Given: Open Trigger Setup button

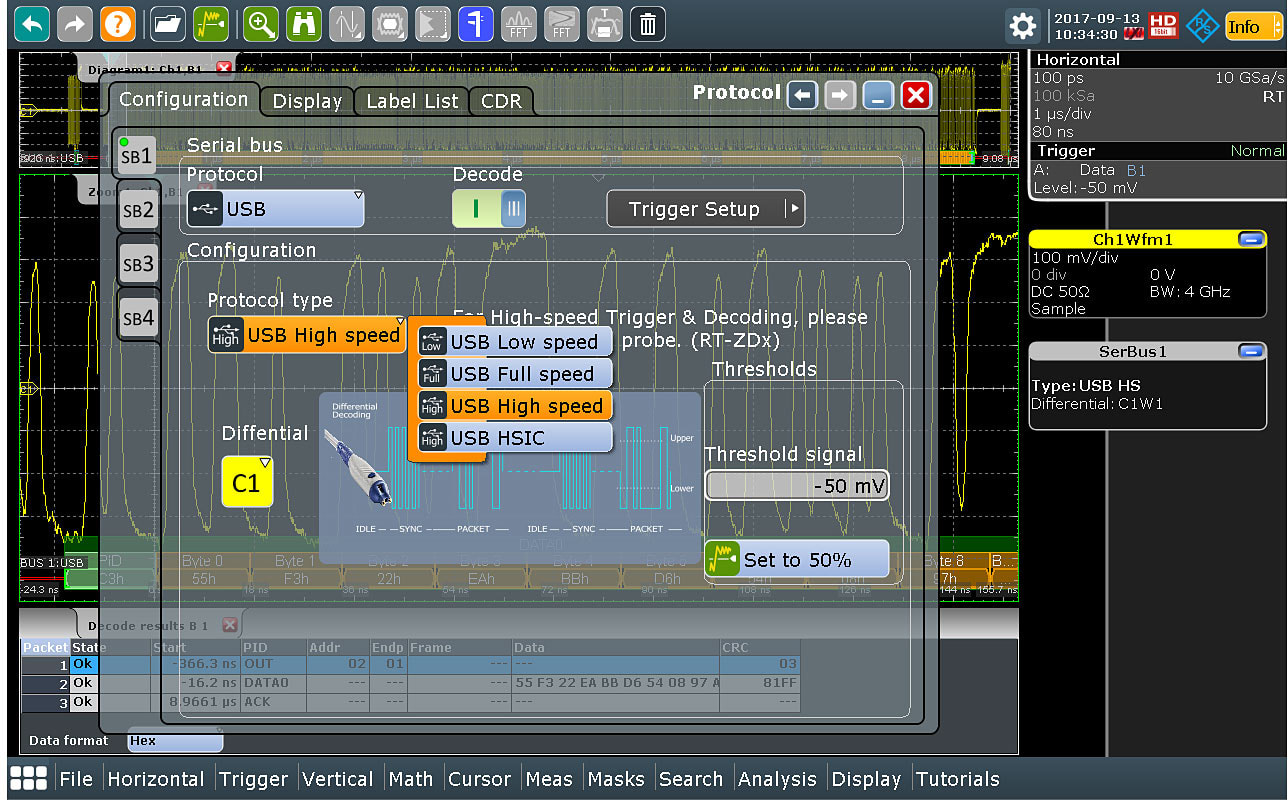Looking at the screenshot, I should [705, 209].
